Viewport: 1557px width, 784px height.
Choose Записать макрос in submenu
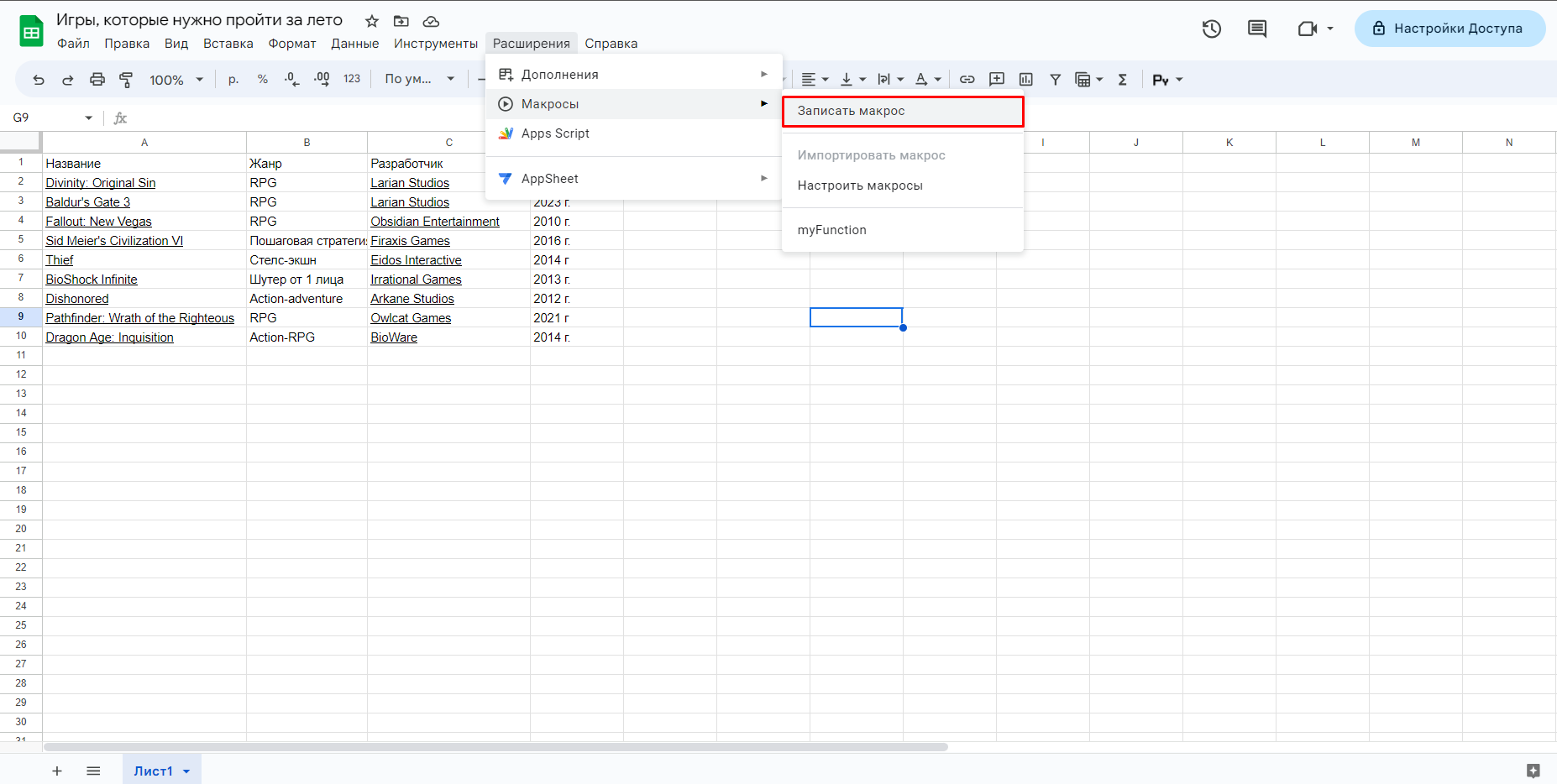click(903, 111)
